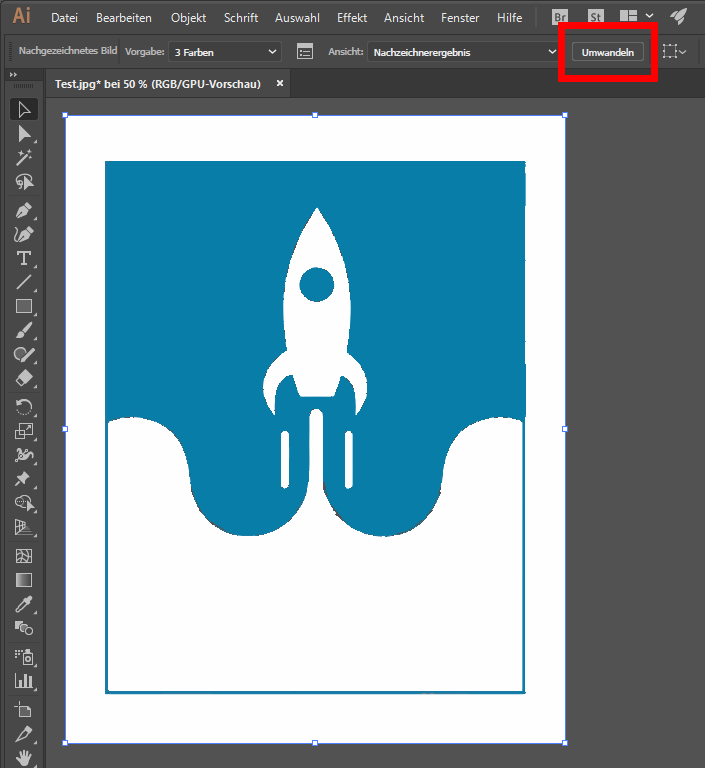Click the Umwandeln button
Screen dimensions: 705x768
point(608,51)
